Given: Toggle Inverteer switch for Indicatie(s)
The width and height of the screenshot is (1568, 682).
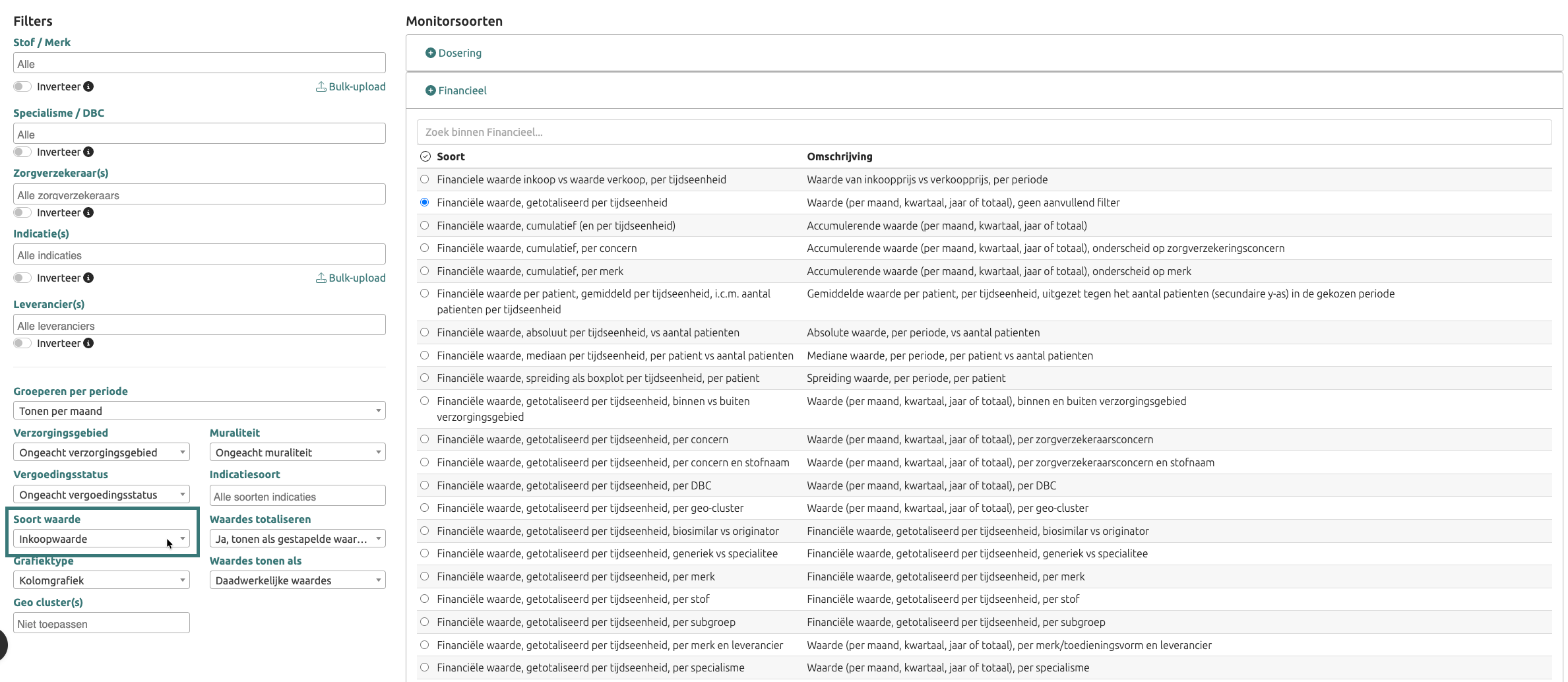Looking at the screenshot, I should click(22, 278).
